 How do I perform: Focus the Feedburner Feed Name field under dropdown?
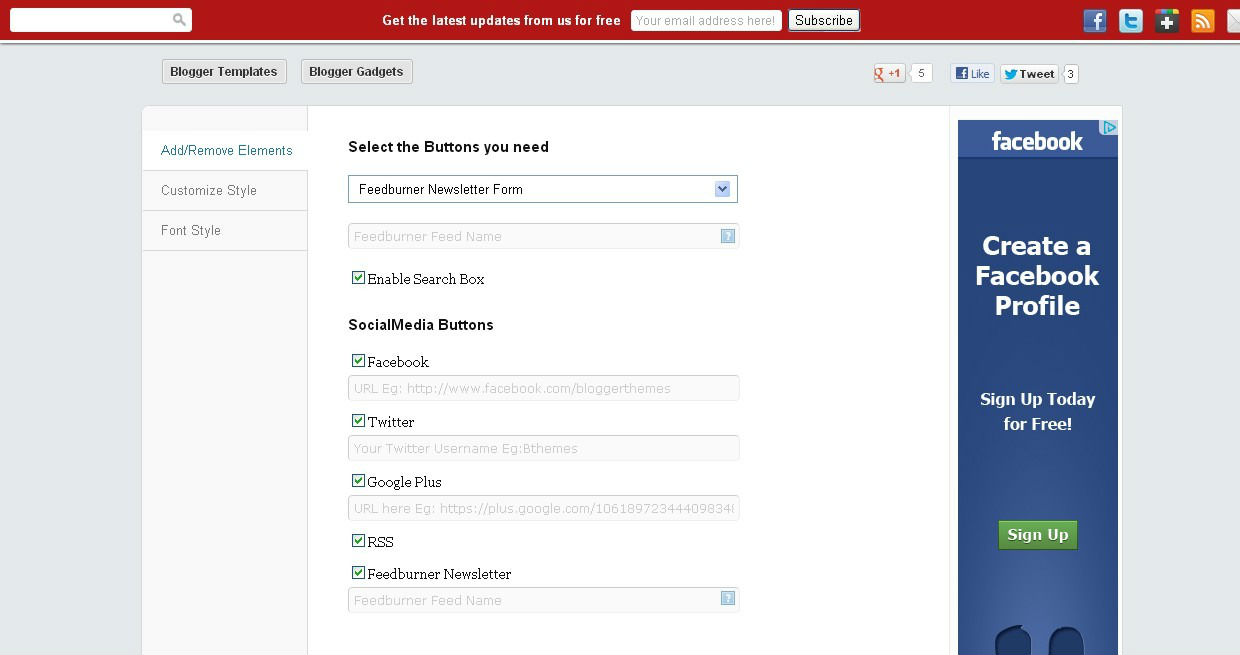(543, 236)
